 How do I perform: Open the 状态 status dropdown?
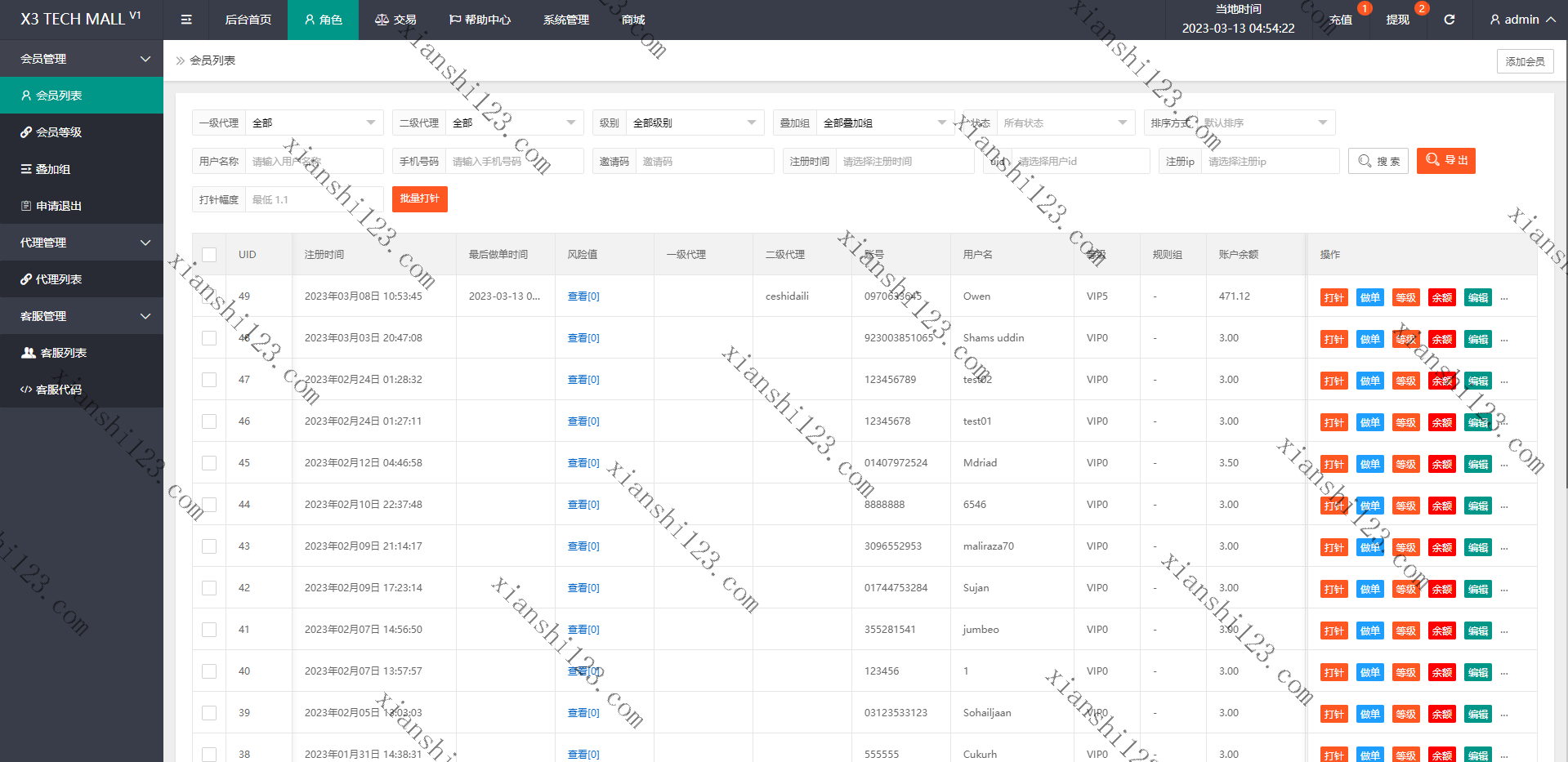pyautogui.click(x=1066, y=123)
